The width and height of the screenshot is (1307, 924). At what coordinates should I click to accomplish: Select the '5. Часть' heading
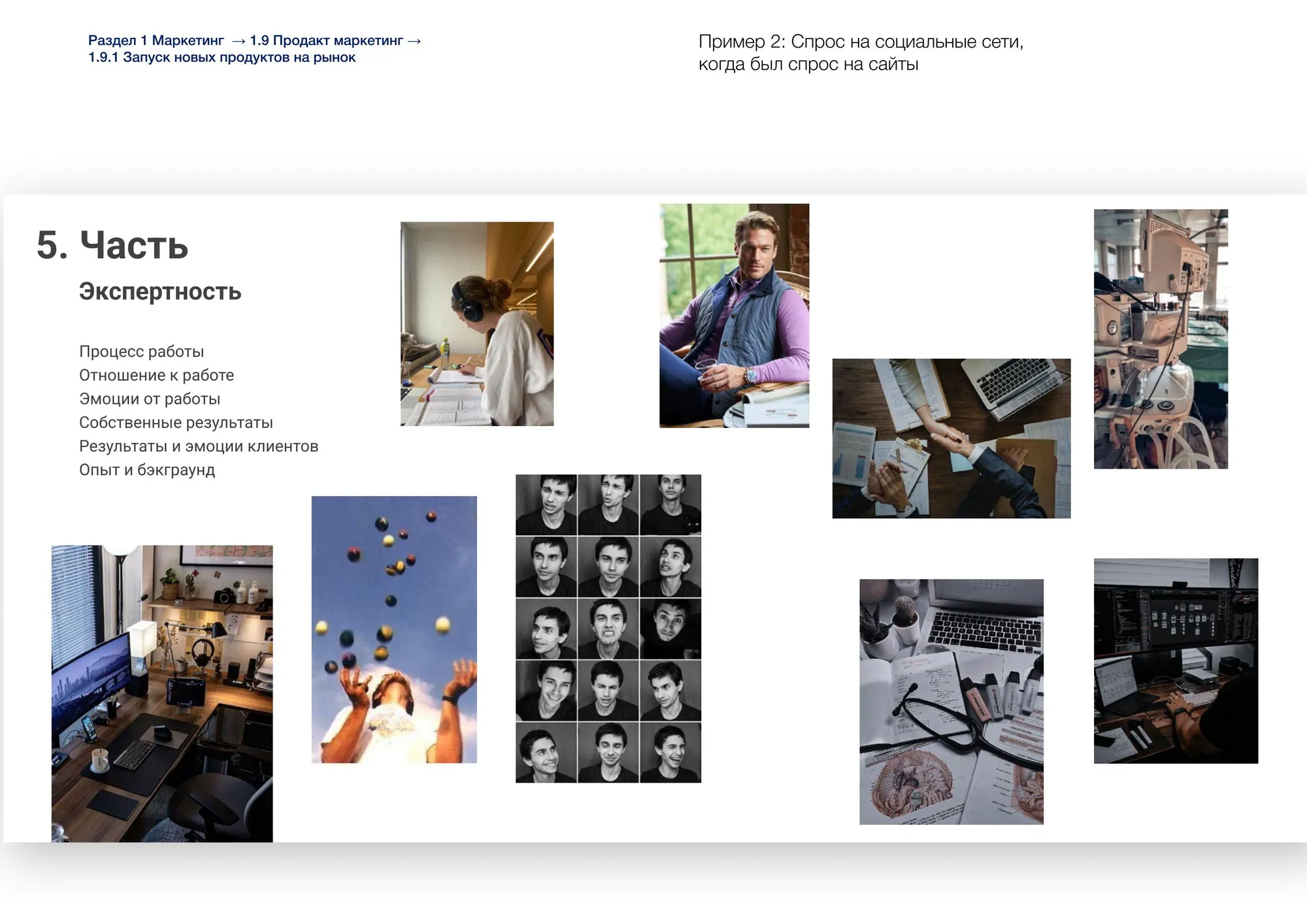(112, 245)
